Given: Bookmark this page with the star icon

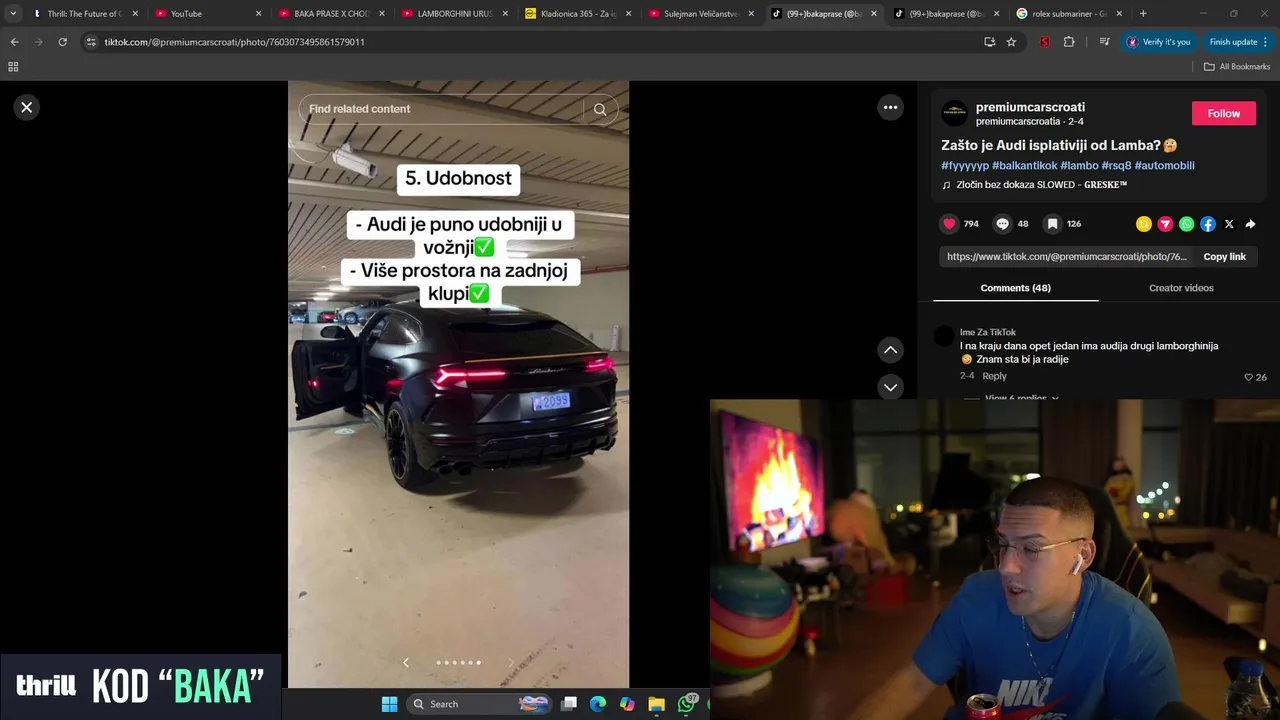Looking at the screenshot, I should coord(1011,42).
